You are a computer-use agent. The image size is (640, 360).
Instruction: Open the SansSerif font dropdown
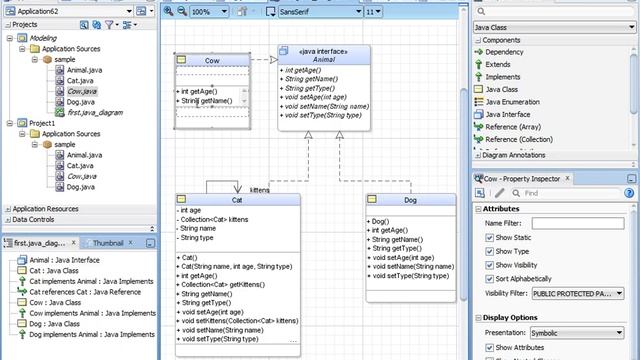(358, 12)
